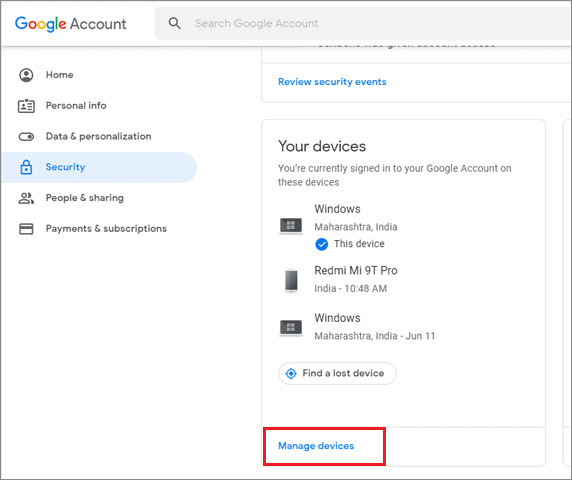This screenshot has height=480, width=572.
Task: Click the This device label
Action: [359, 244]
